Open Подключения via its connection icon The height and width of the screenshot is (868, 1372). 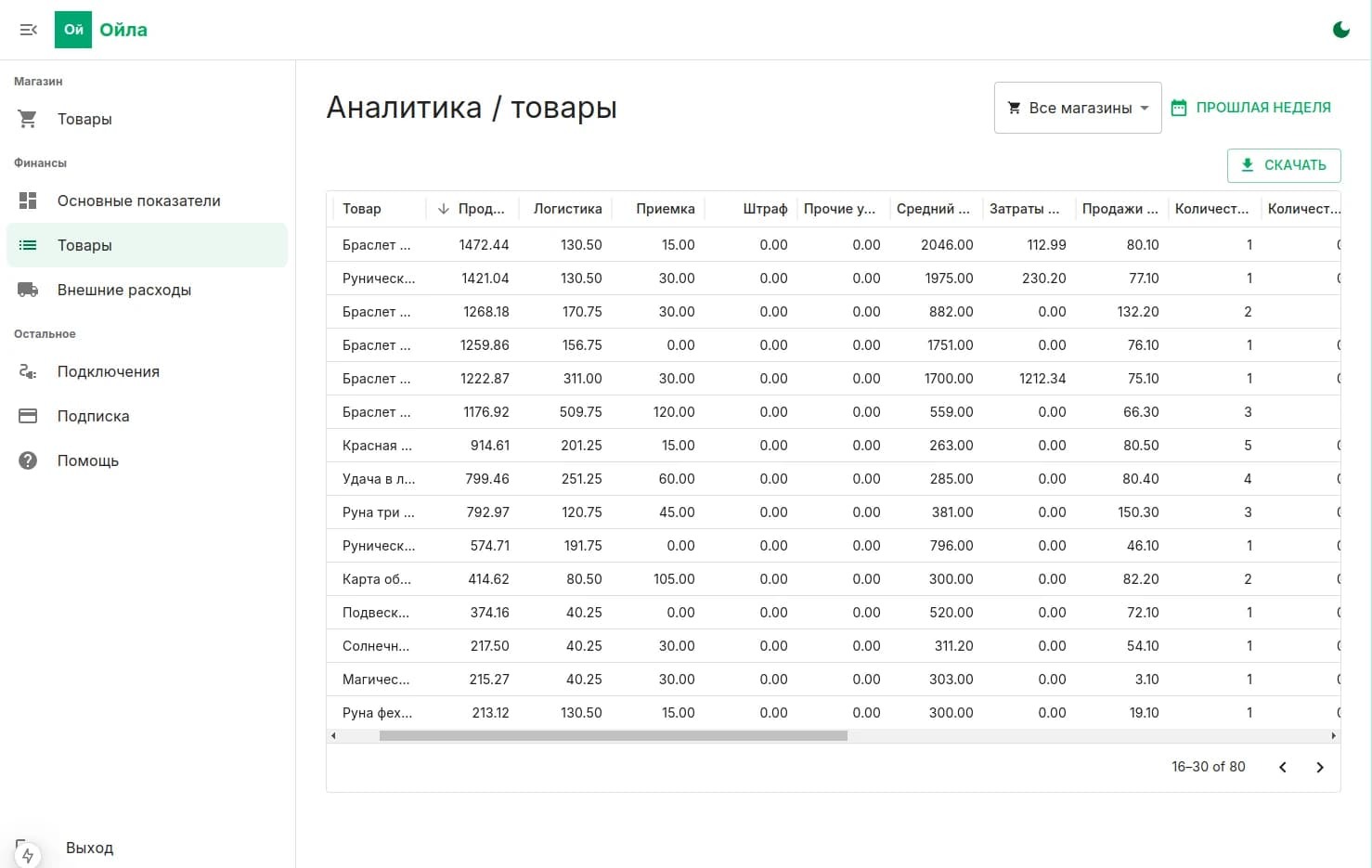(27, 371)
